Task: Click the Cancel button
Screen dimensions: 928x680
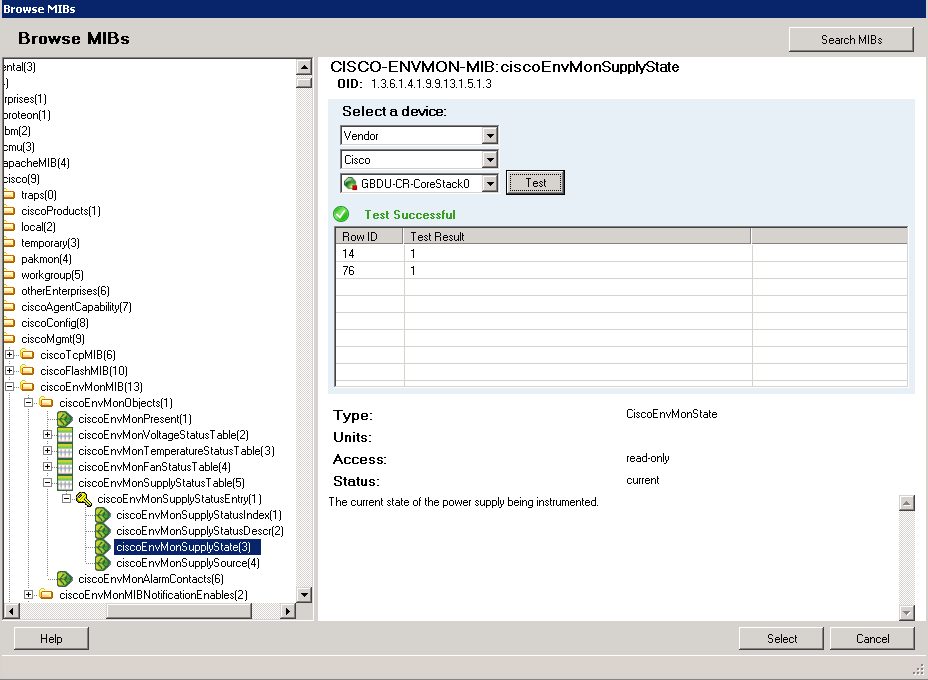Action: (872, 639)
